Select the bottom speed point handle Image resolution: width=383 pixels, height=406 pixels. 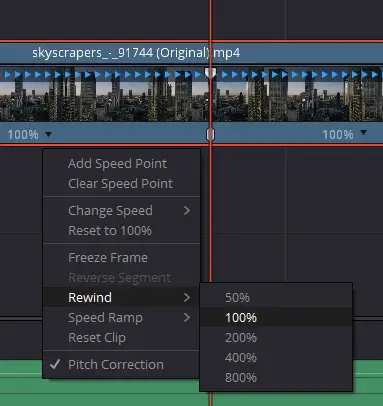coord(210,134)
